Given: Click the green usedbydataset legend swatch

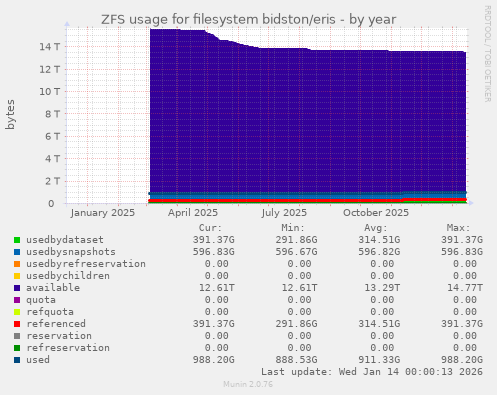Looking at the screenshot, I should point(17,240).
